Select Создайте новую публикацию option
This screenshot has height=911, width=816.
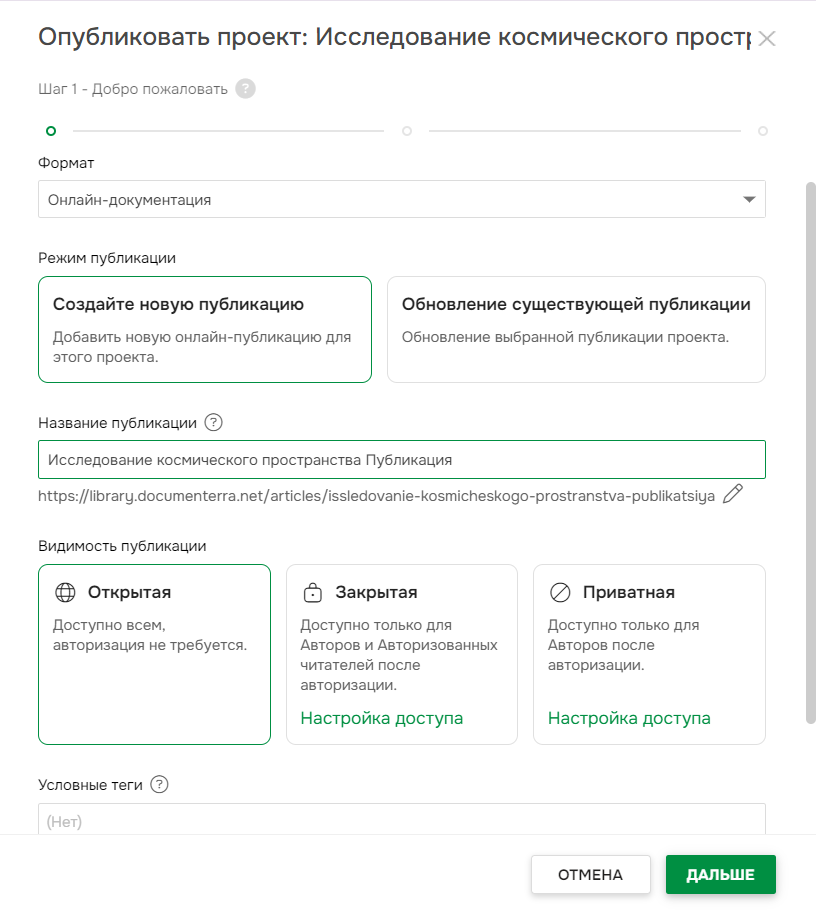[205, 330]
